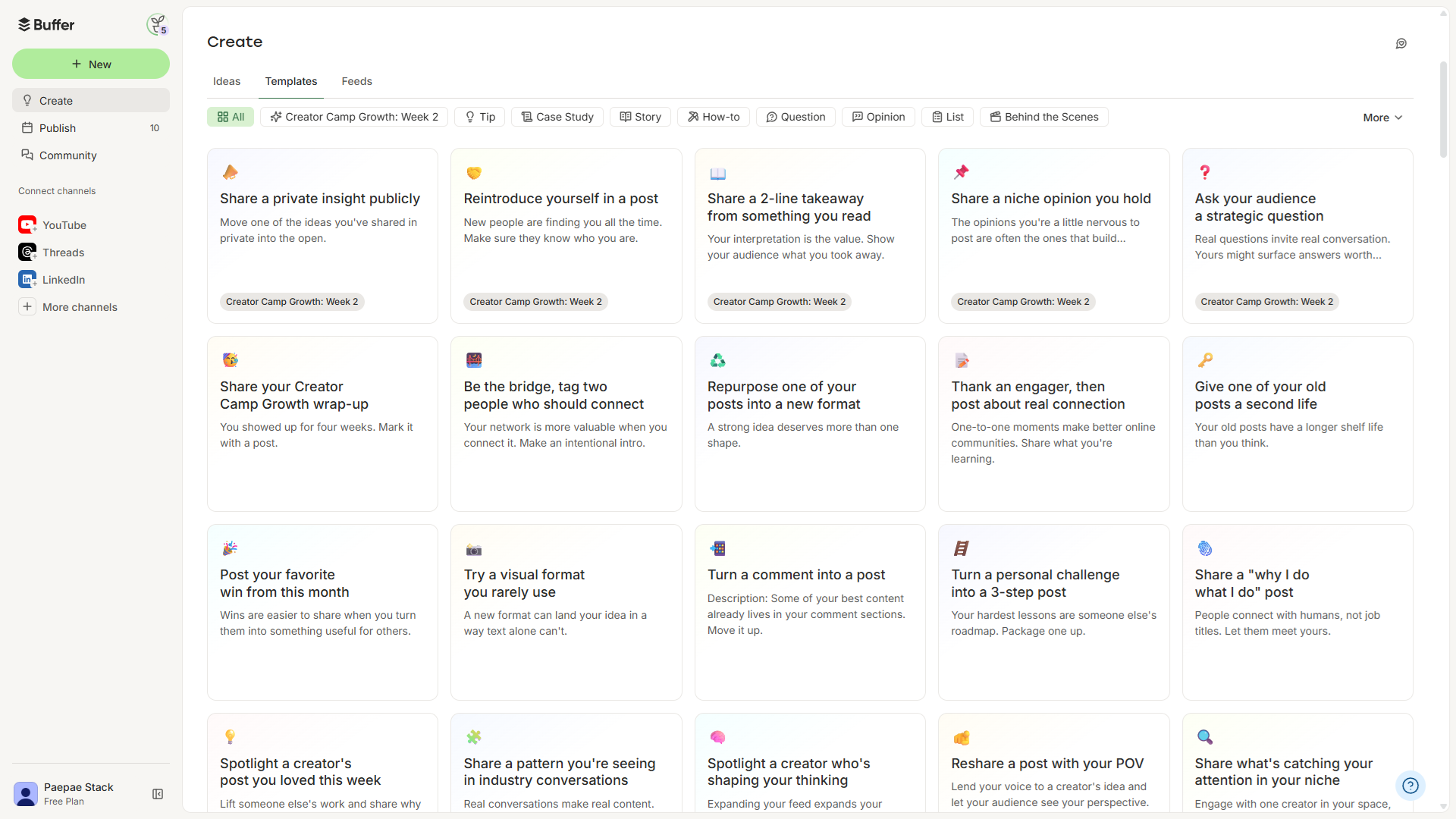This screenshot has width=1456, height=819.
Task: Open Publish in the sidebar
Action: tap(91, 127)
